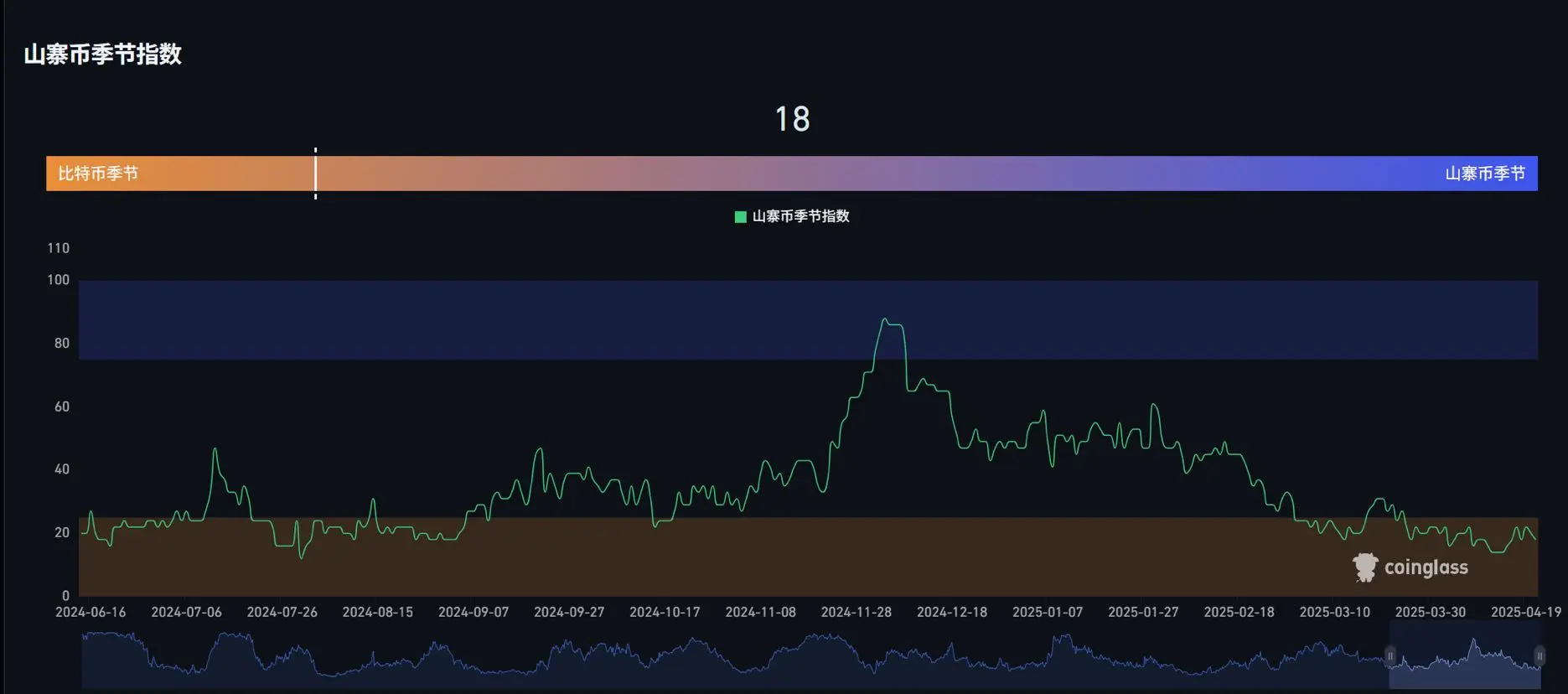This screenshot has width=1568, height=694.
Task: Click the 2024-07-06 date label
Action: 186,612
